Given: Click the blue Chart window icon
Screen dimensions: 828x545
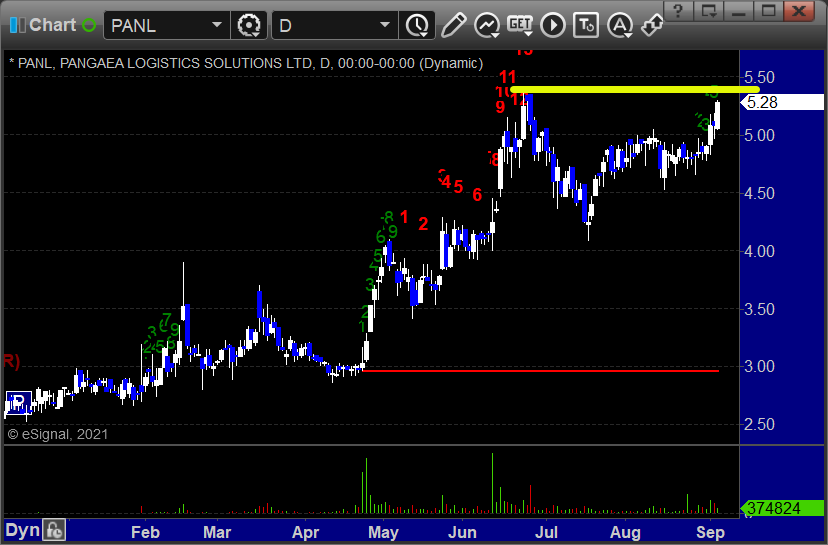Looking at the screenshot, I should click(x=17, y=25).
